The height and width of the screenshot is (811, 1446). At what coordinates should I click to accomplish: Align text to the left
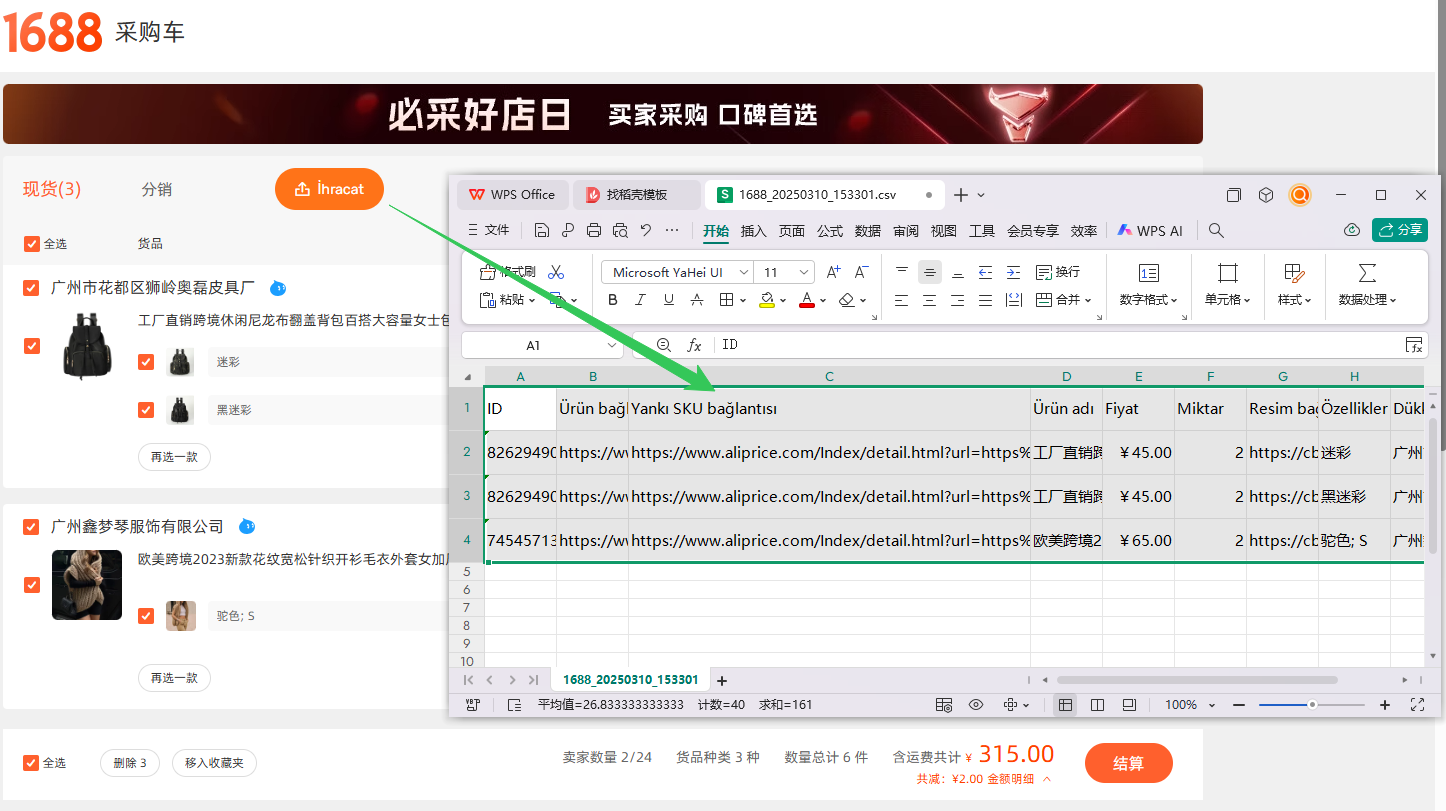click(x=901, y=300)
